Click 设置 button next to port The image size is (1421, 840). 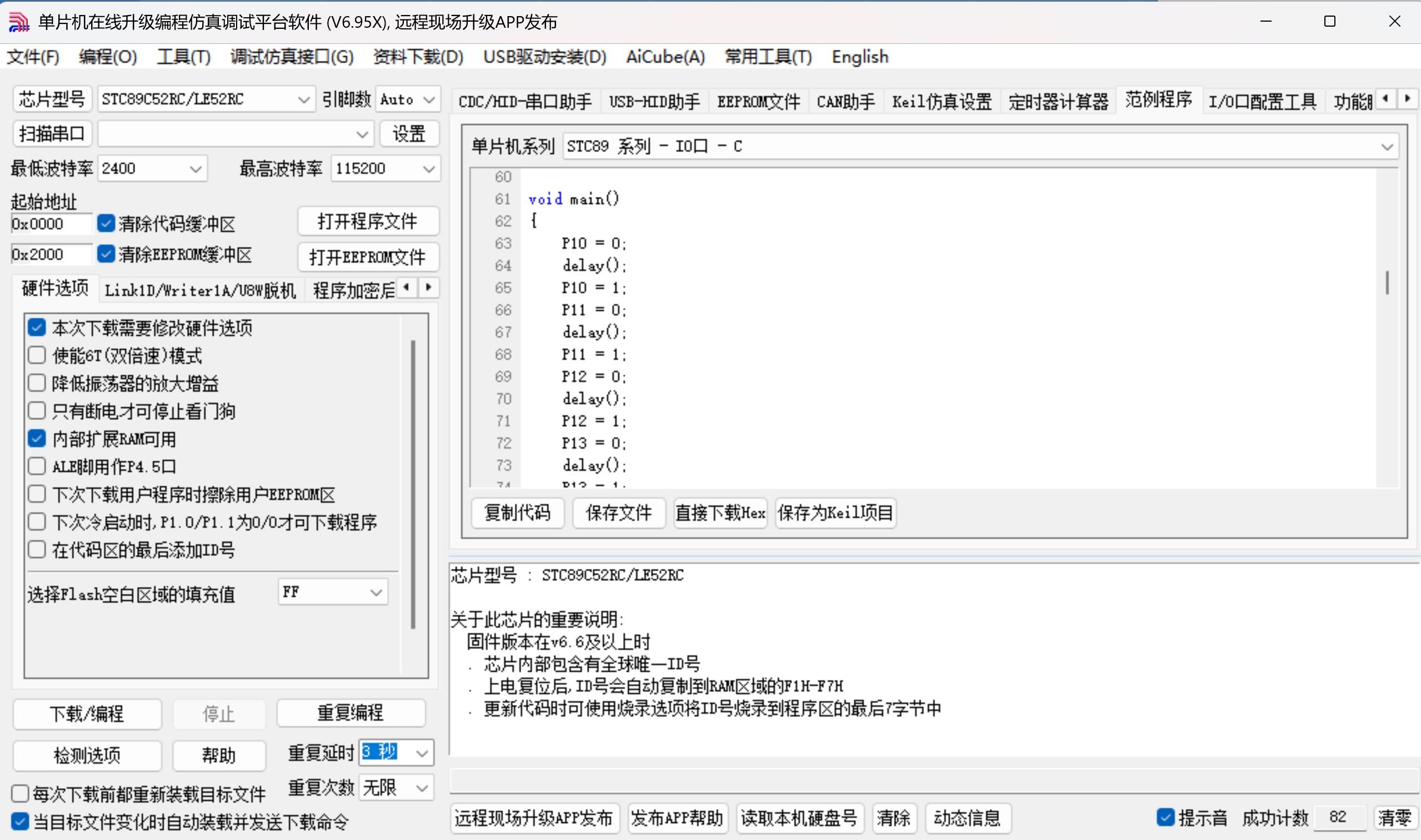(x=409, y=134)
